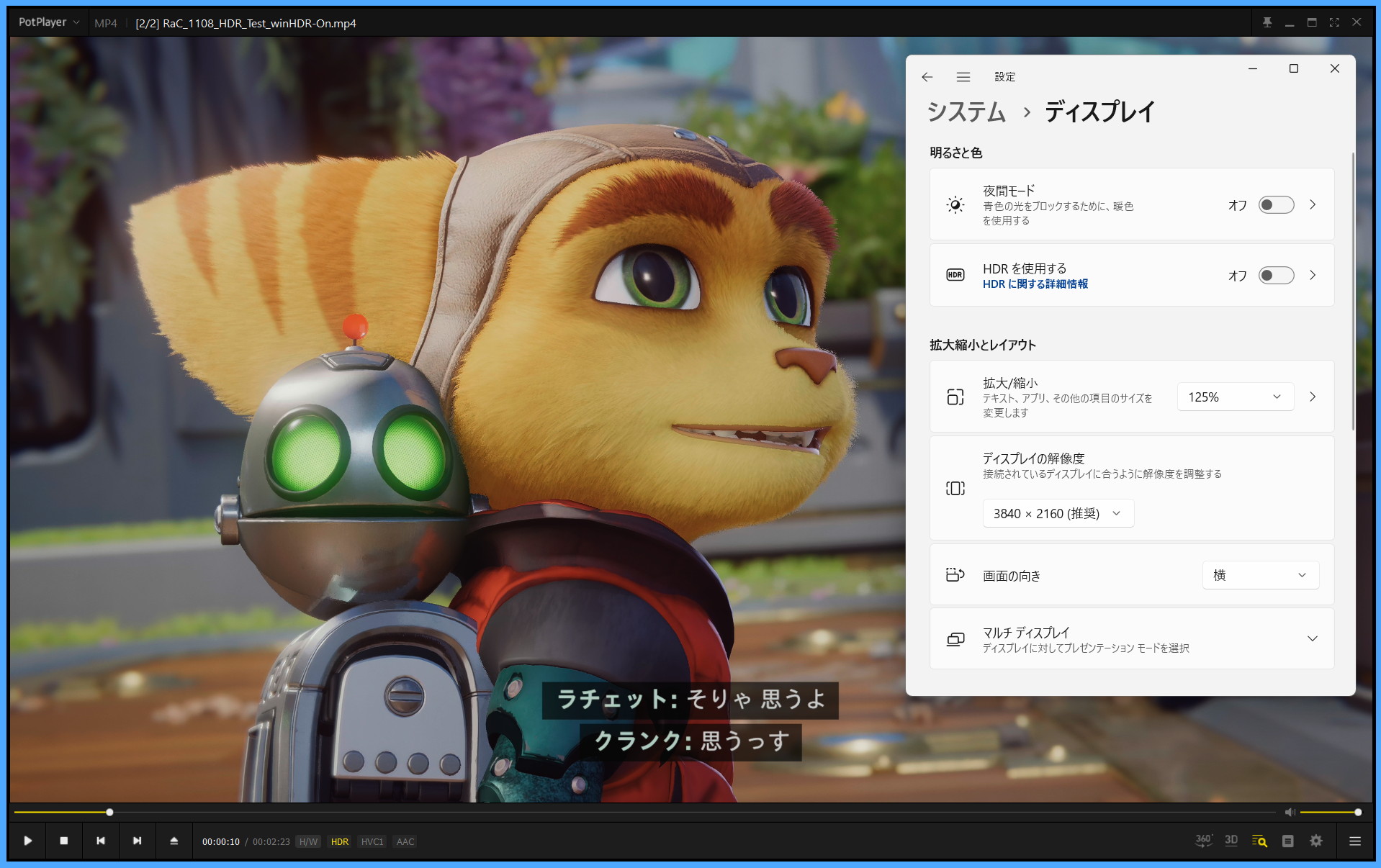The width and height of the screenshot is (1381, 868).
Task: Open the HDR に関する詳細情報 link
Action: (1035, 284)
